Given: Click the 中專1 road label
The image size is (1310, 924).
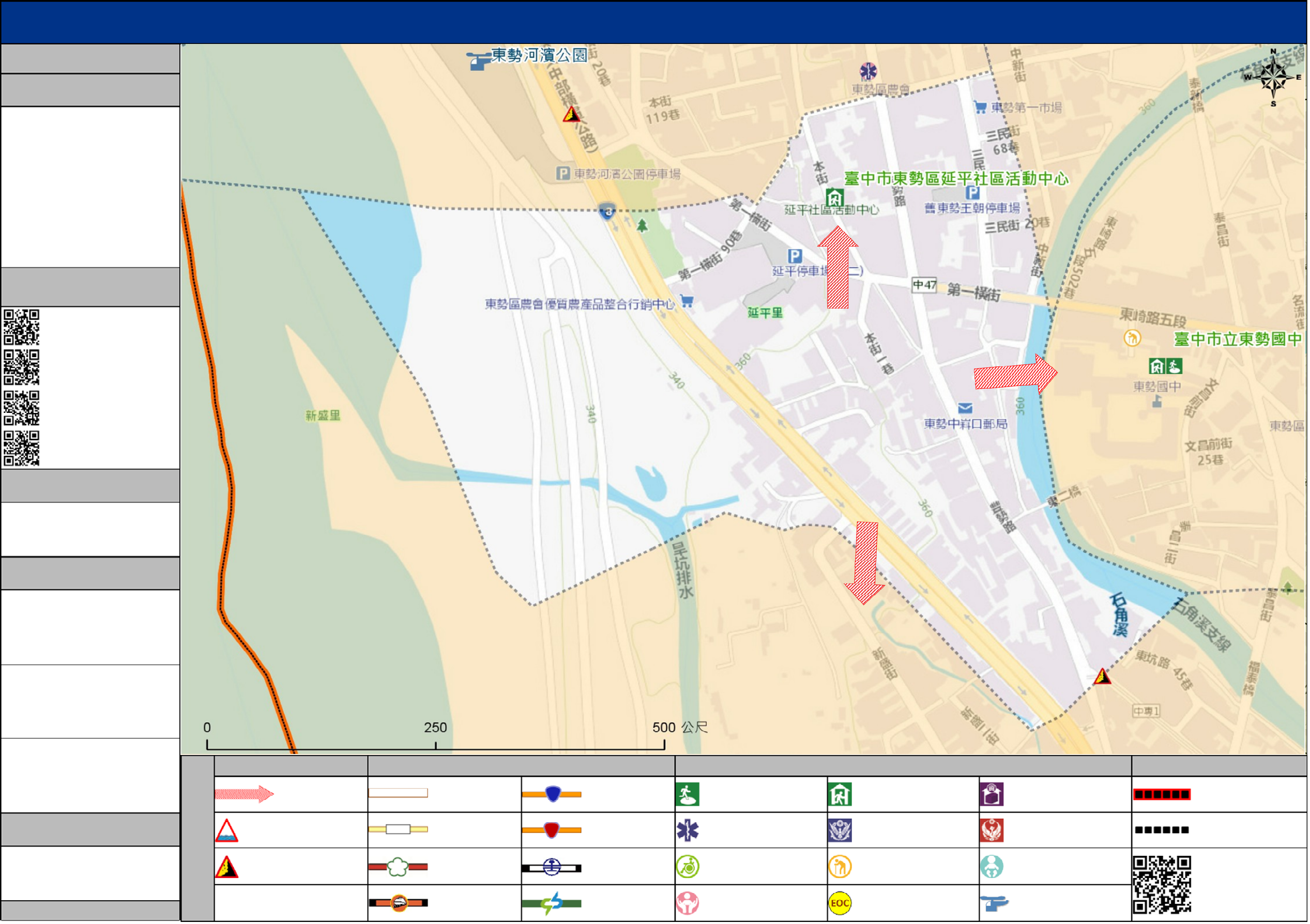Looking at the screenshot, I should click(1147, 711).
